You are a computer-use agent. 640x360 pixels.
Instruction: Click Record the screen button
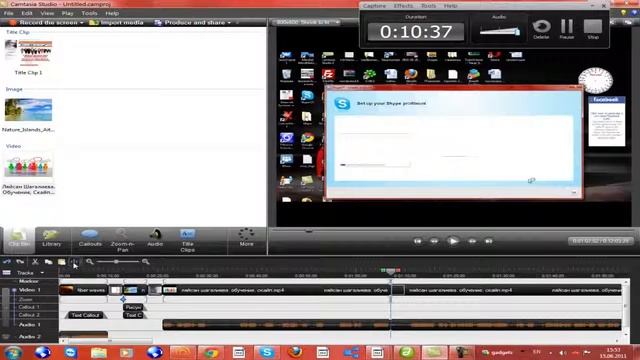(44, 22)
